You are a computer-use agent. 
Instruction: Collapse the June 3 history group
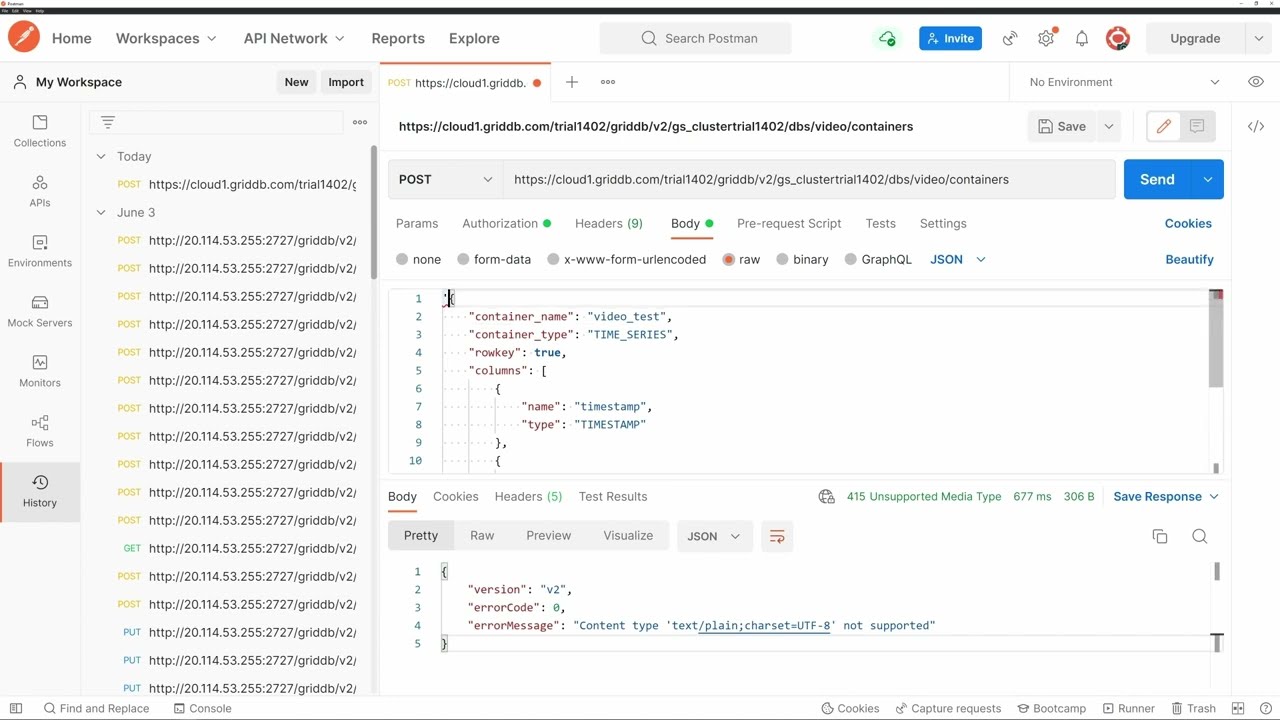(101, 212)
